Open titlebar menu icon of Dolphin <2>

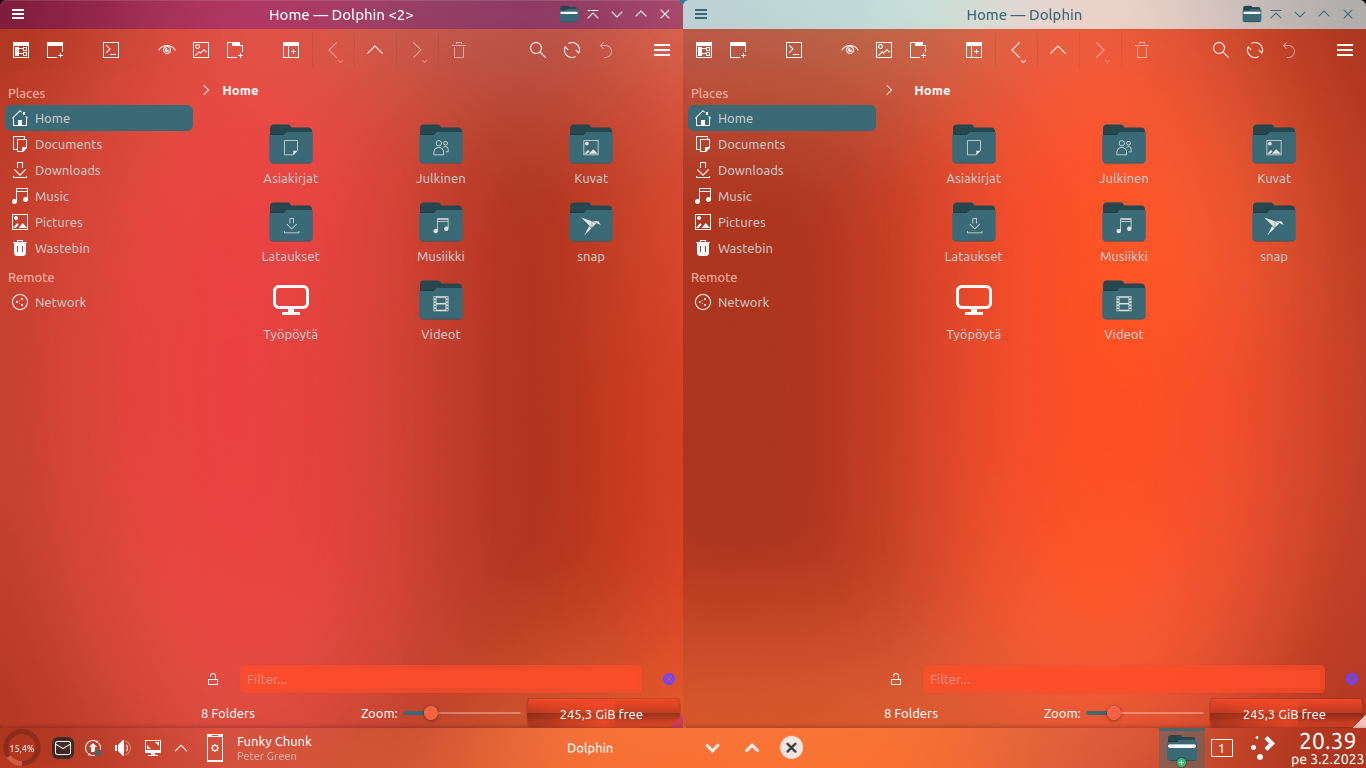pyautogui.click(x=18, y=14)
